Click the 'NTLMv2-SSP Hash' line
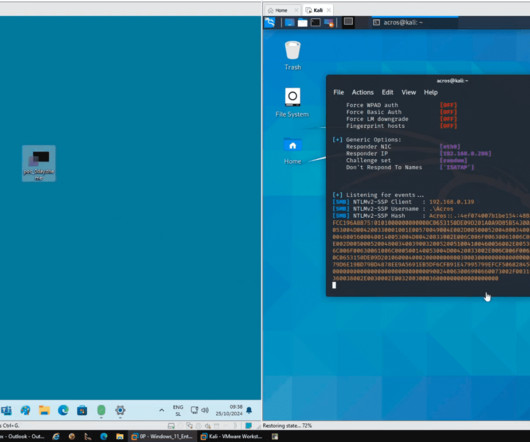Image resolution: width=530 pixels, height=442 pixels. coord(431,216)
